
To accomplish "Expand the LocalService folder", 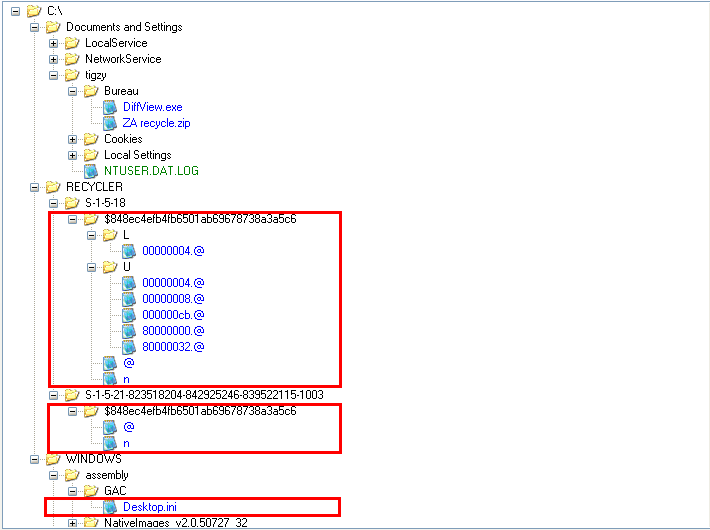I will click(x=54, y=43).
